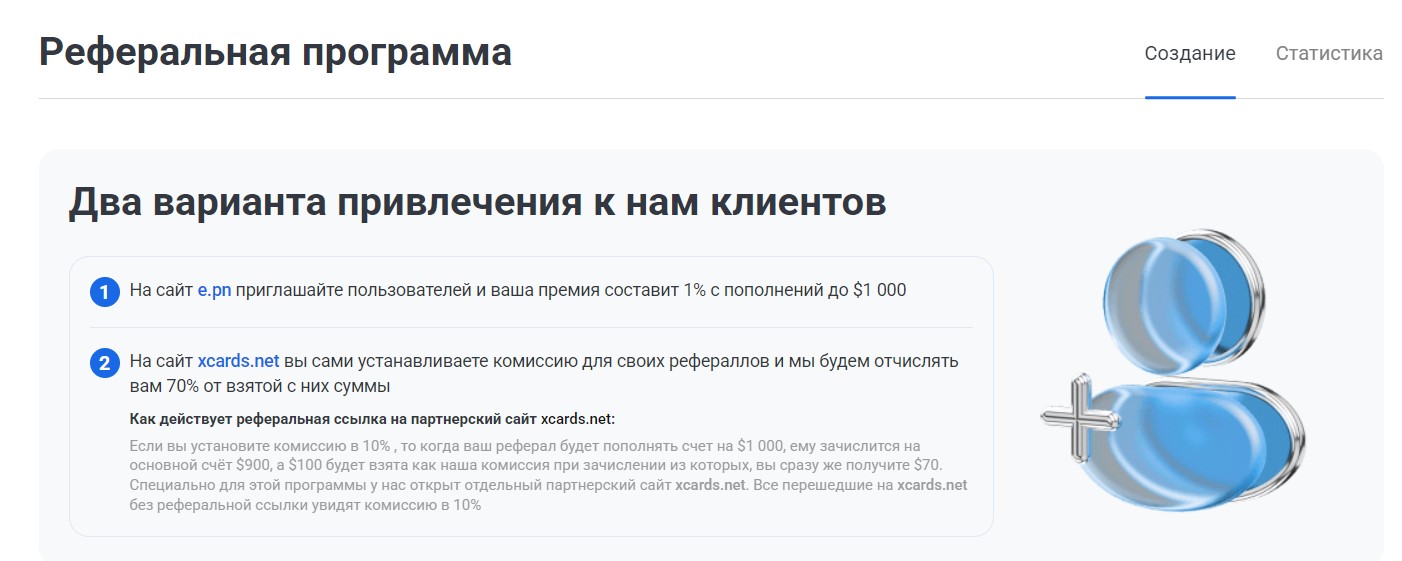Screen dimensions: 1402x561
Task: Open the blue xcards.net link
Action: point(238,361)
